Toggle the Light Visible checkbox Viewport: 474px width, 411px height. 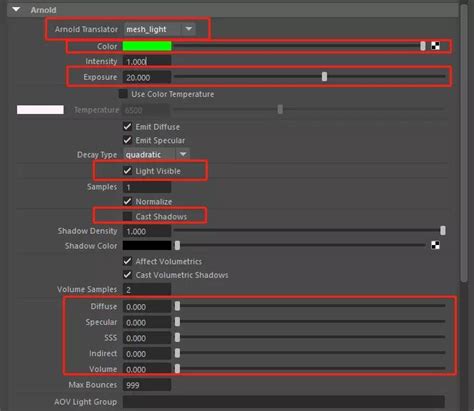coord(127,171)
